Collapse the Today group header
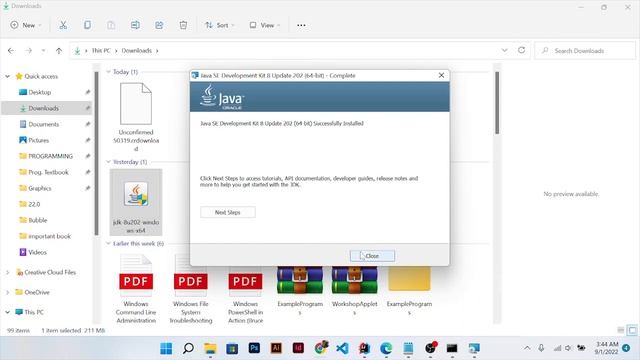This screenshot has width=640, height=360. (x=109, y=72)
